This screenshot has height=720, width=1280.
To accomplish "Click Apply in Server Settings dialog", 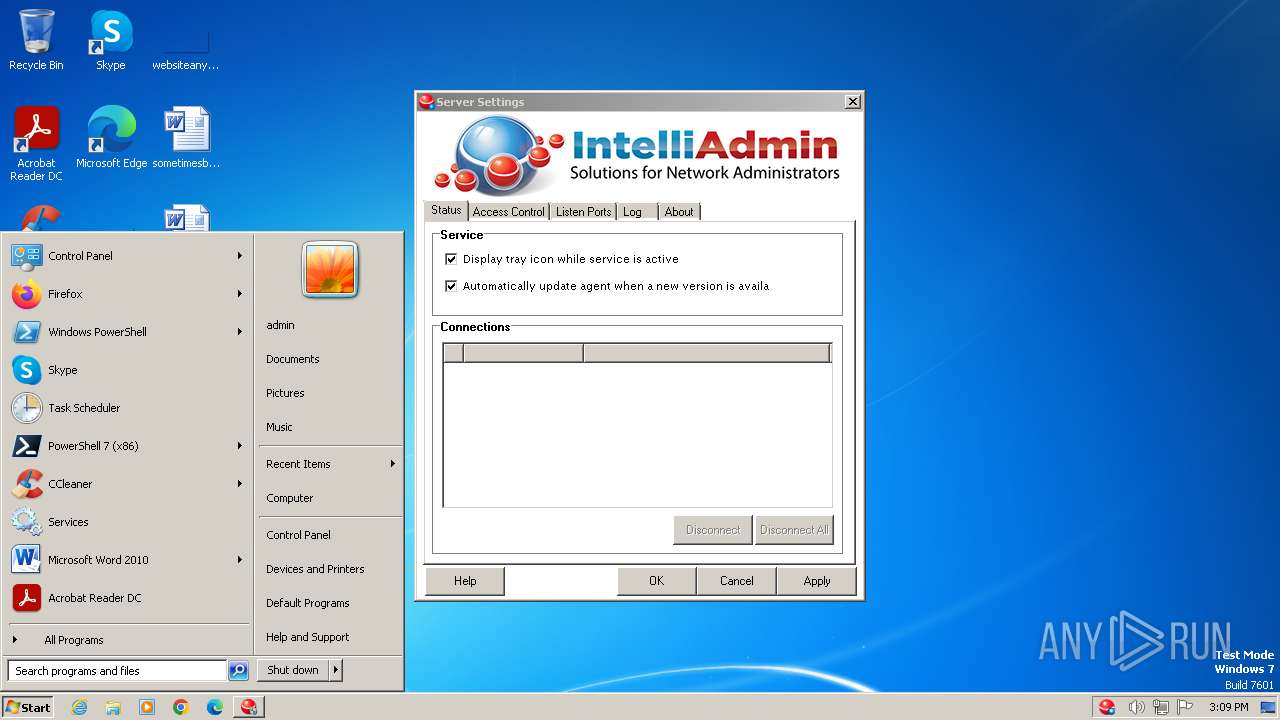I will [817, 581].
